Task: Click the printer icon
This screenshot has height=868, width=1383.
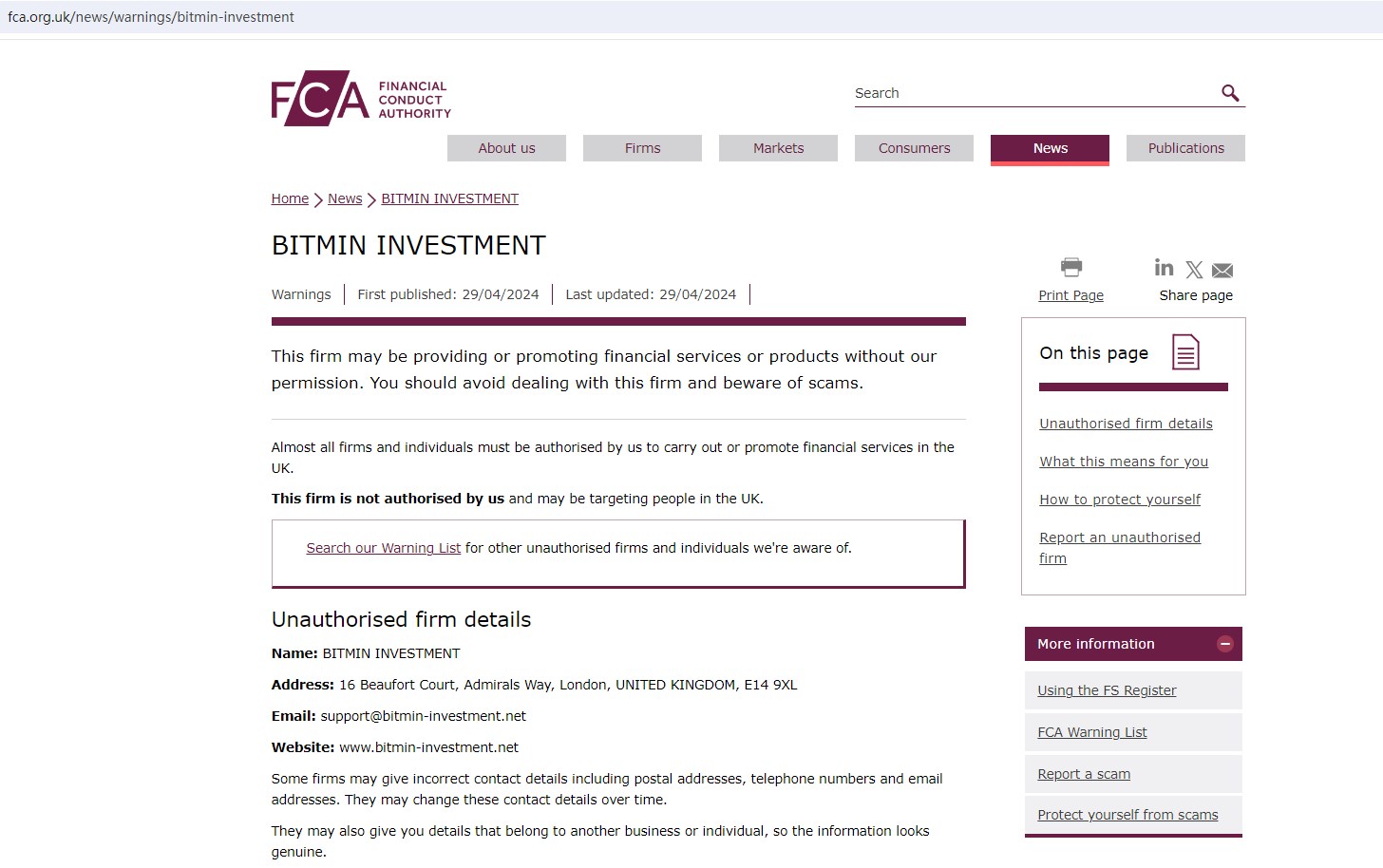Action: click(1071, 267)
